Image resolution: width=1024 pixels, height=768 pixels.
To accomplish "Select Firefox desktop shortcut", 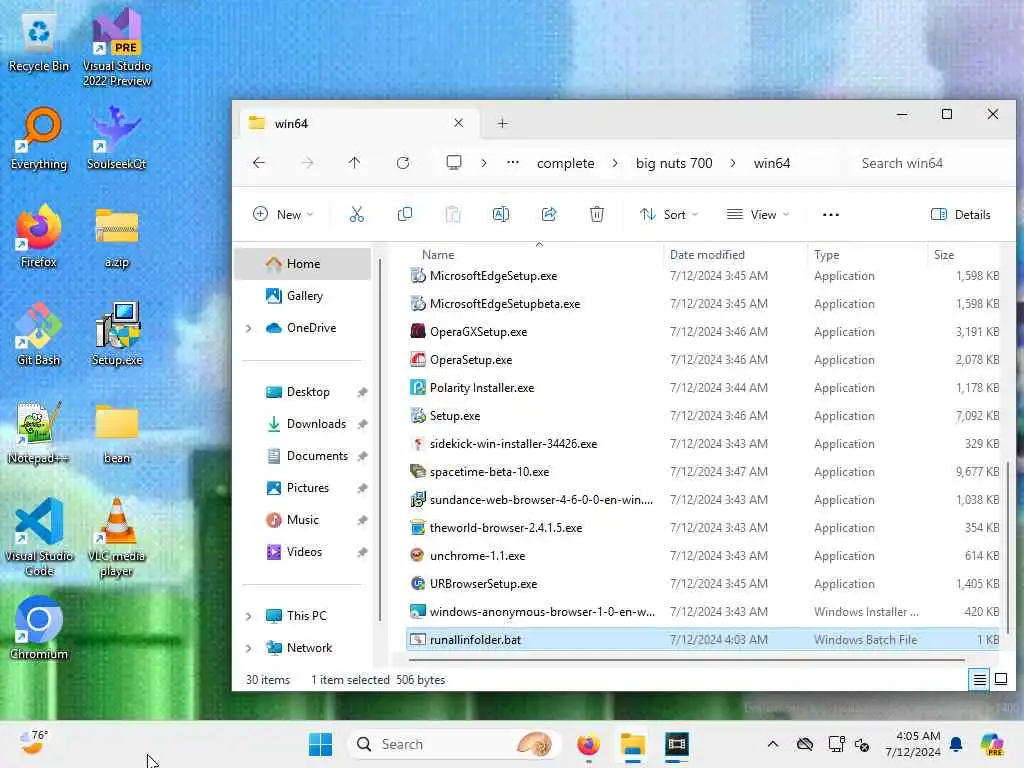I will (39, 236).
